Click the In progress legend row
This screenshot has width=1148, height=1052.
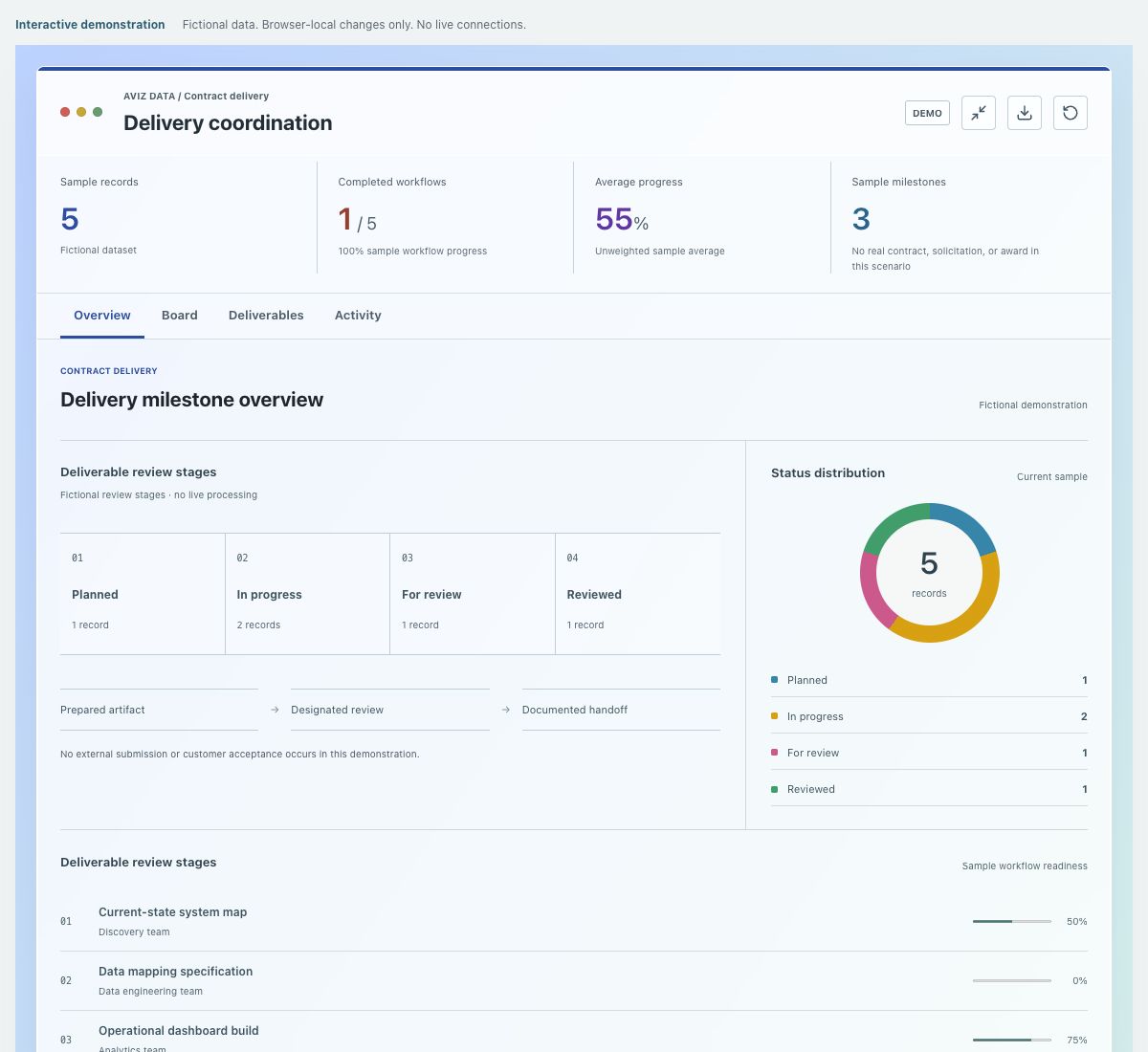929,716
